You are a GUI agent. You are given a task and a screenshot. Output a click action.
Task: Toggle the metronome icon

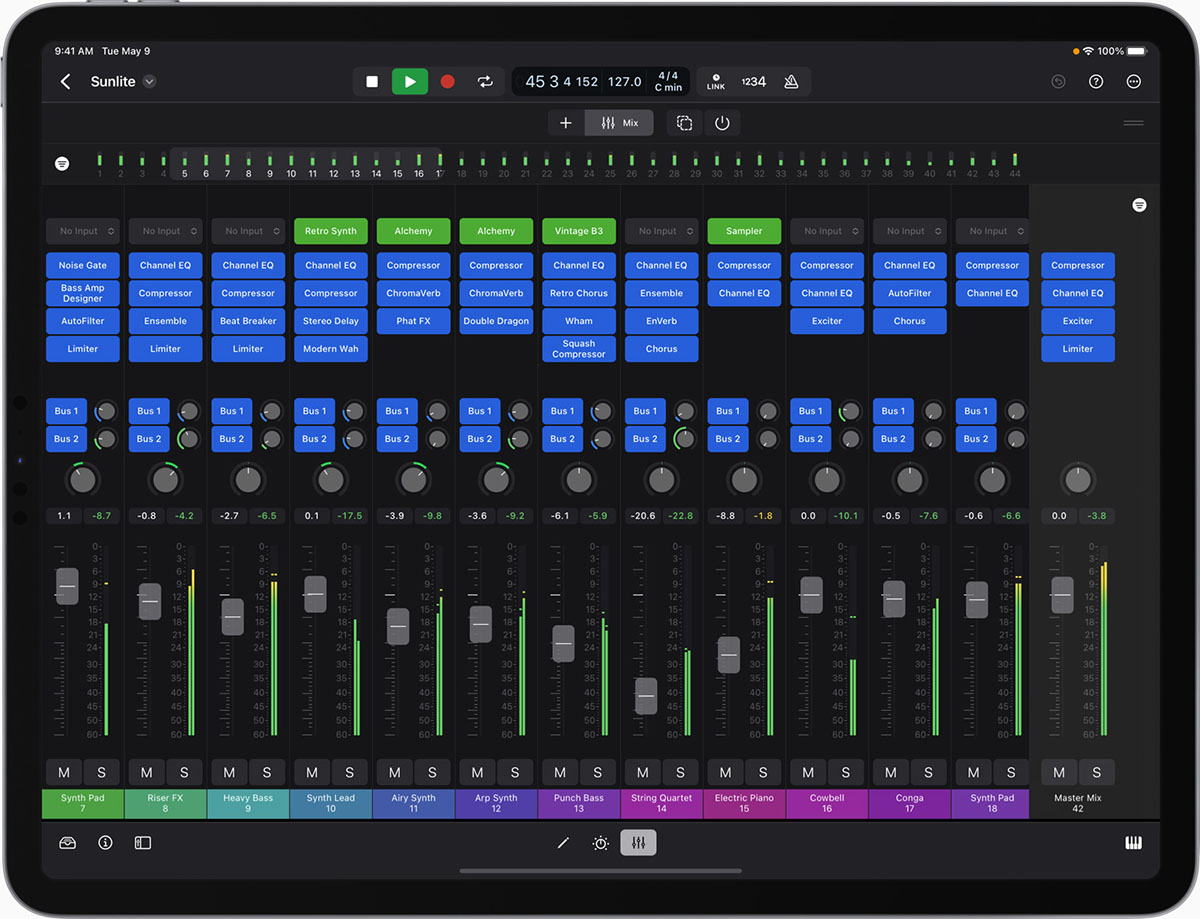click(x=791, y=82)
